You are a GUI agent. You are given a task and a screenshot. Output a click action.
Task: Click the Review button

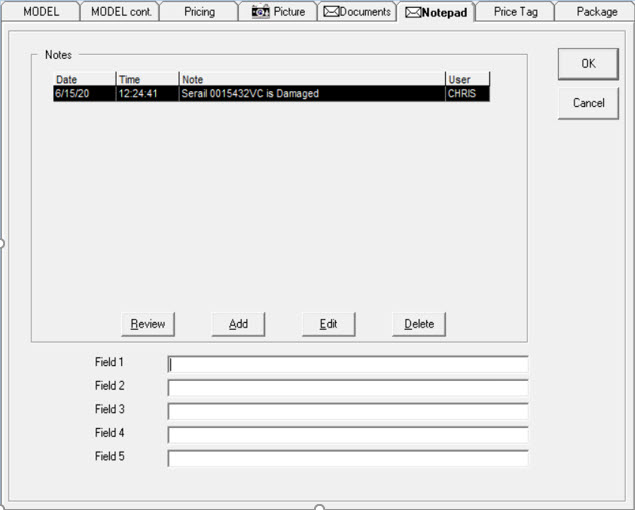(148, 324)
